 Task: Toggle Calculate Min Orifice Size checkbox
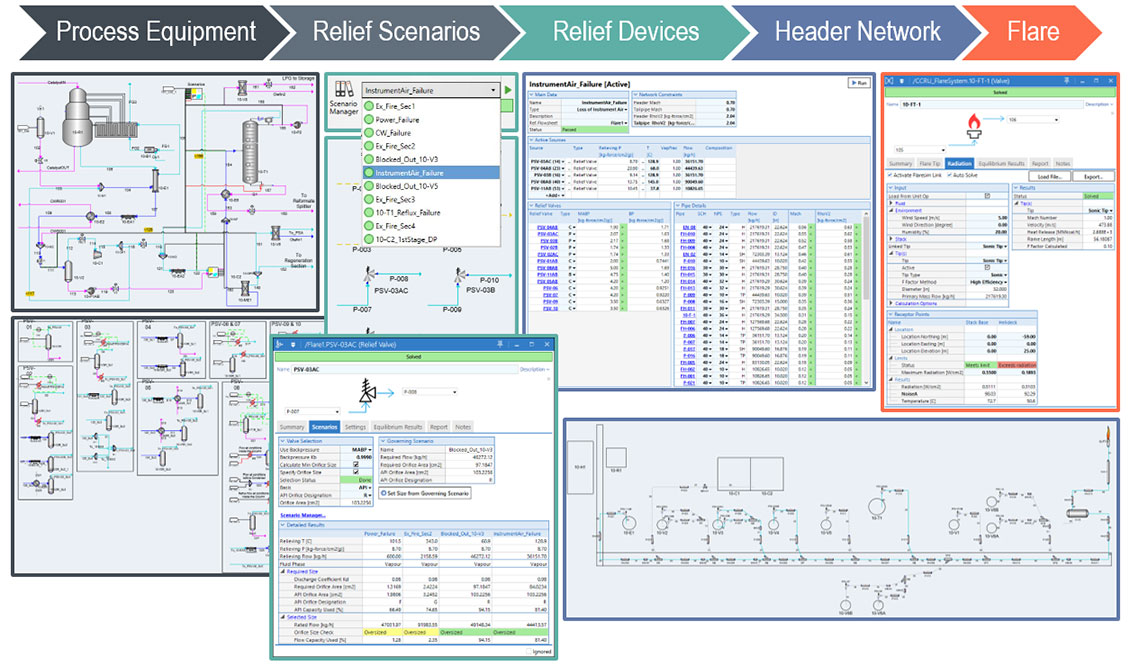(356, 465)
